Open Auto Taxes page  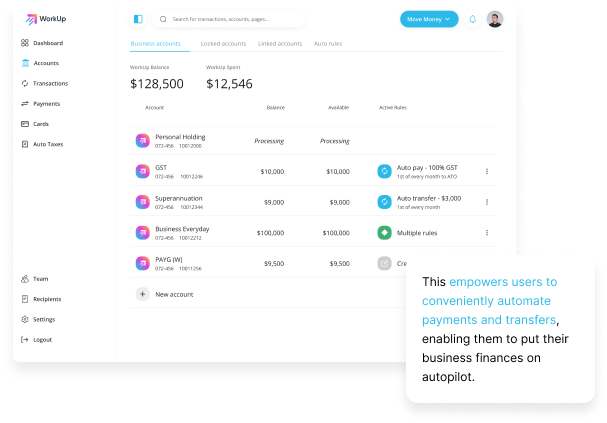click(x=42, y=144)
